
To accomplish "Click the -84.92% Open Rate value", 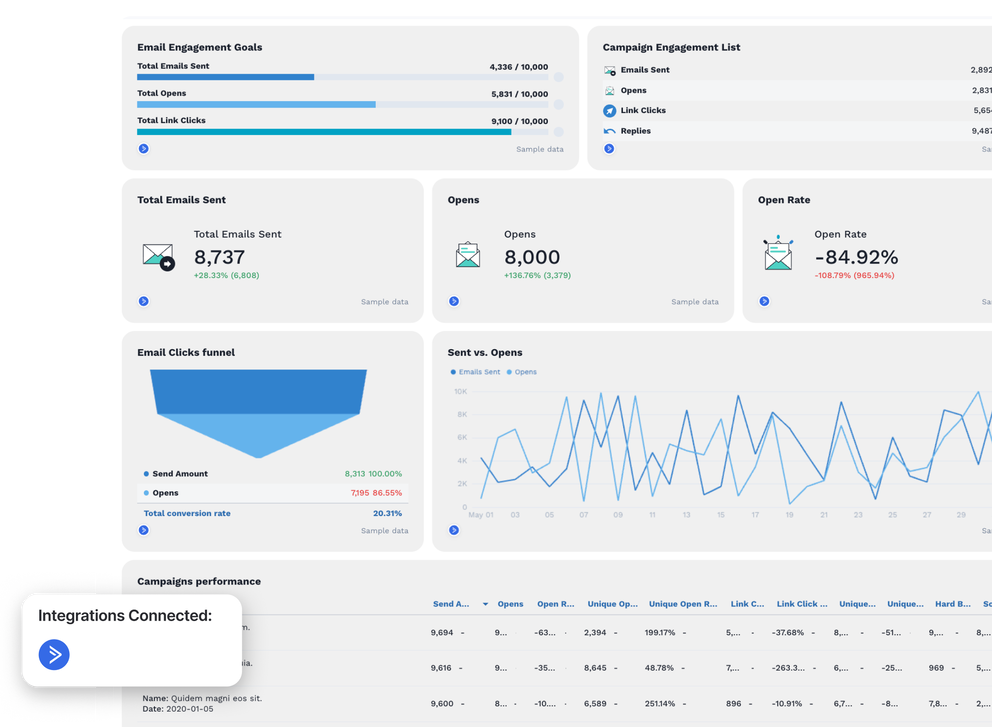I will click(856, 257).
